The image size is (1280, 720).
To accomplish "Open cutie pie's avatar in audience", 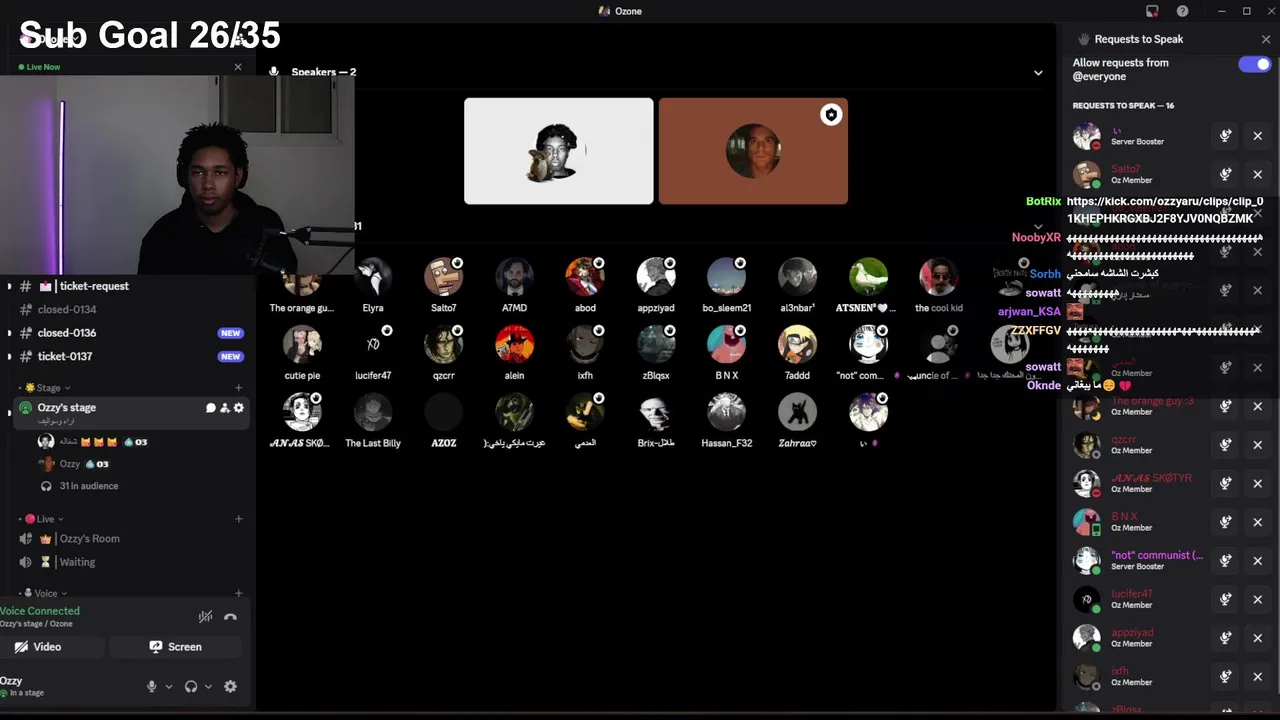I will 302,344.
